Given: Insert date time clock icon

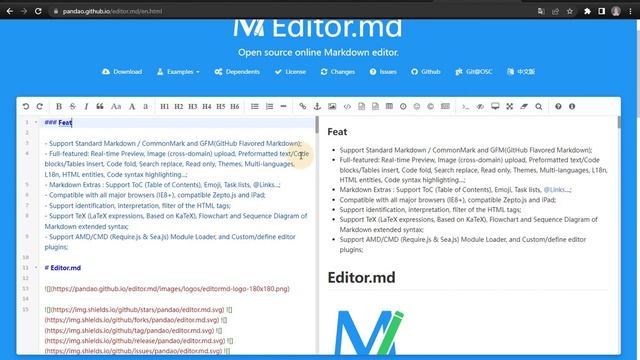Looking at the screenshot, I should coord(403,107).
